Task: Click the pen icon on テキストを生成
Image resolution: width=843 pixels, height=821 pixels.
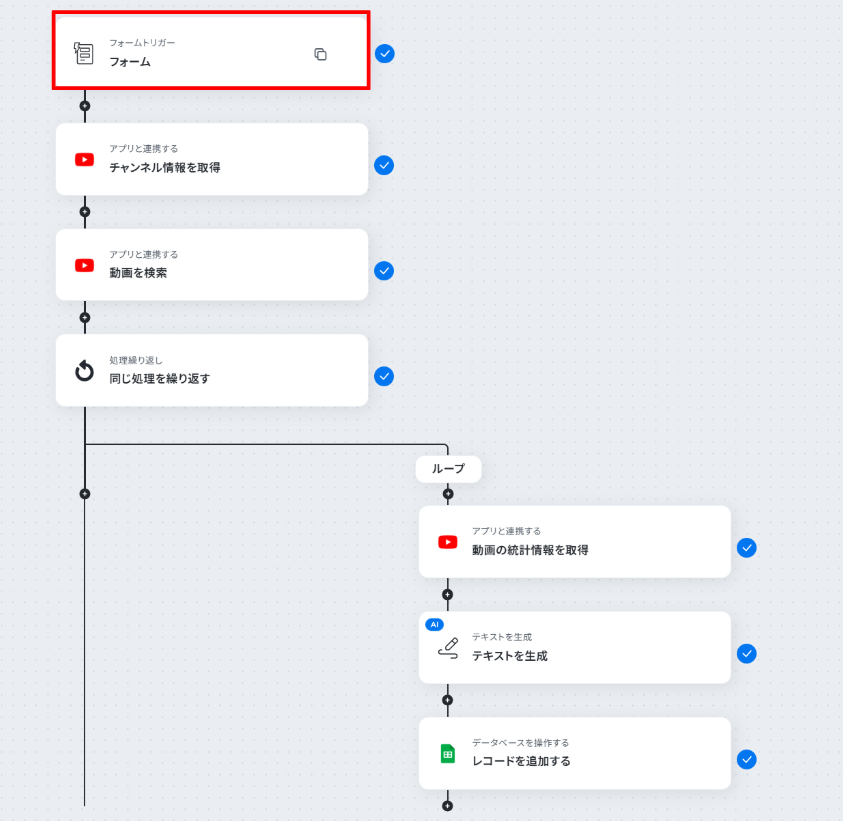Action: pos(448,648)
